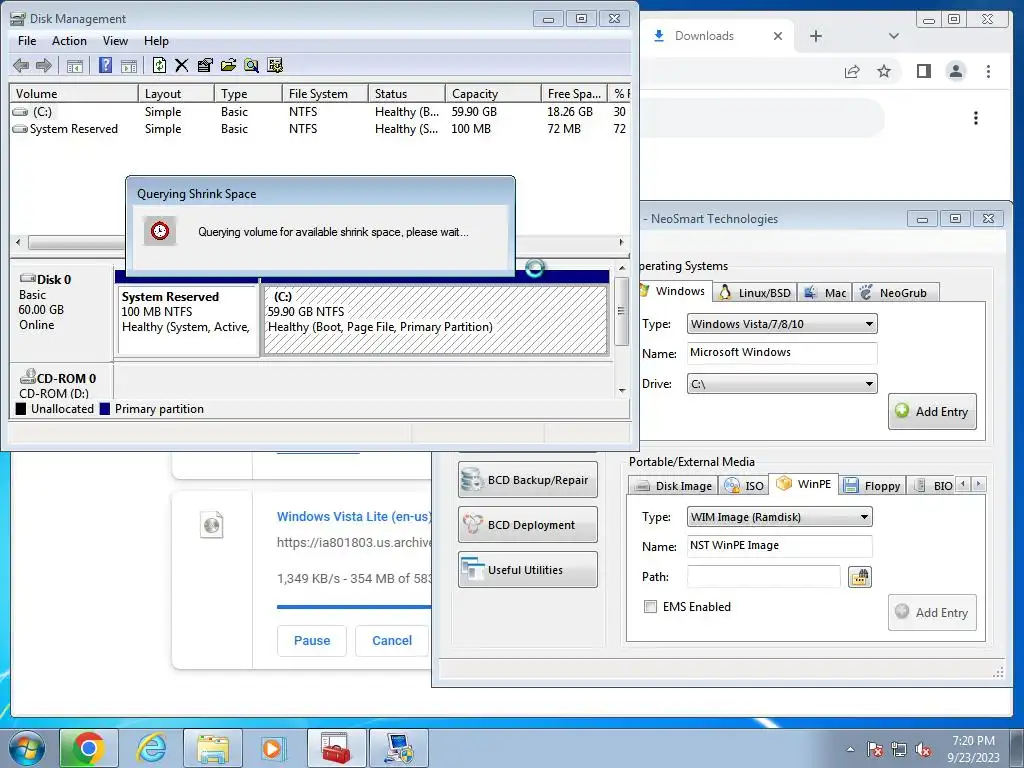Image resolution: width=1024 pixels, height=768 pixels.
Task: Toggle the action pane toolbar icon
Action: 129,65
